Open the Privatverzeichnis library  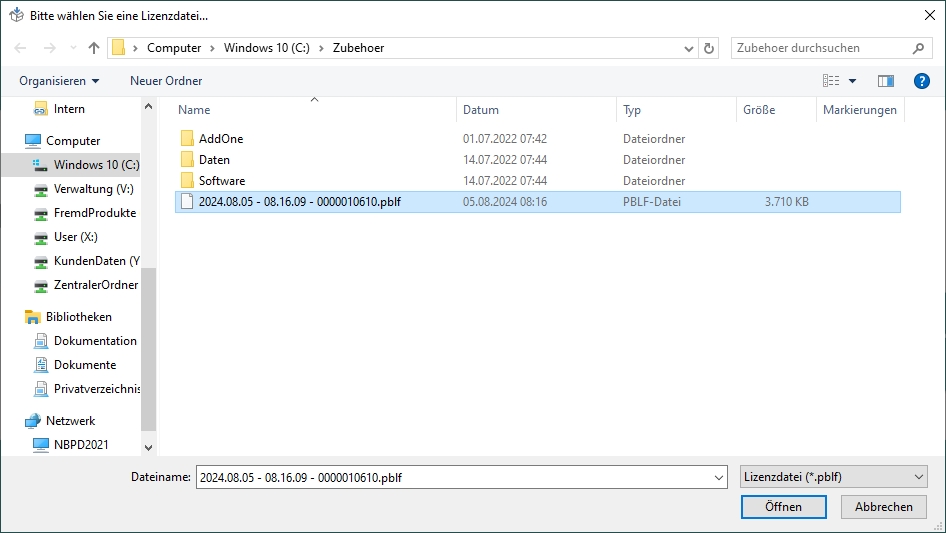pyautogui.click(x=97, y=389)
